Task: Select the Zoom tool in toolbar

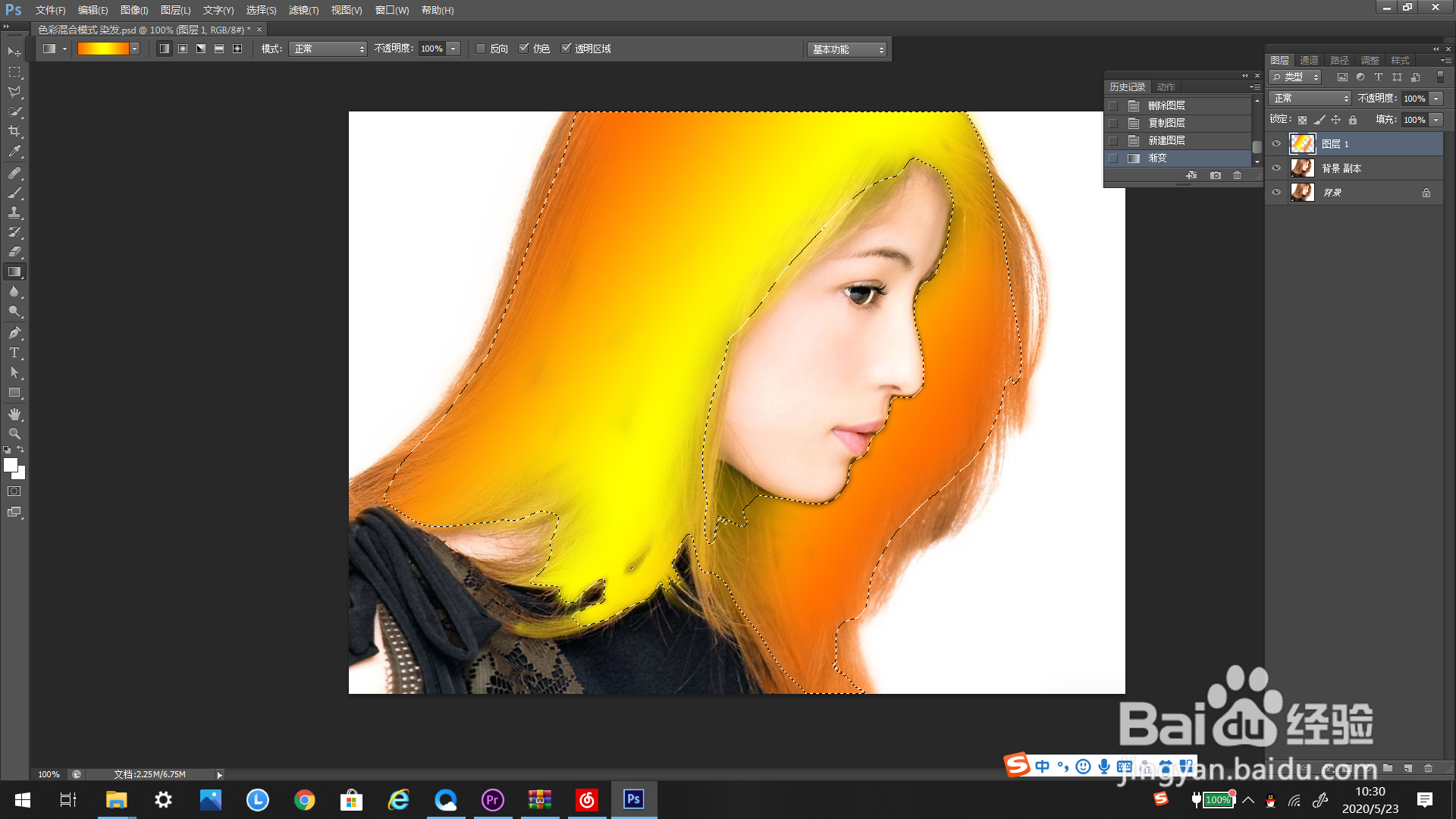Action: pos(14,434)
